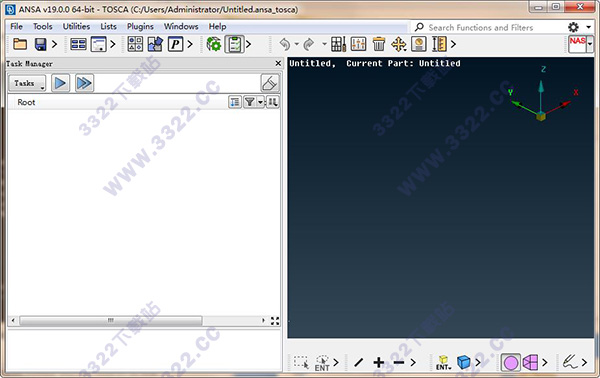Open the NAS deck selector dropdown
The width and height of the screenshot is (600, 378).
click(x=590, y=44)
